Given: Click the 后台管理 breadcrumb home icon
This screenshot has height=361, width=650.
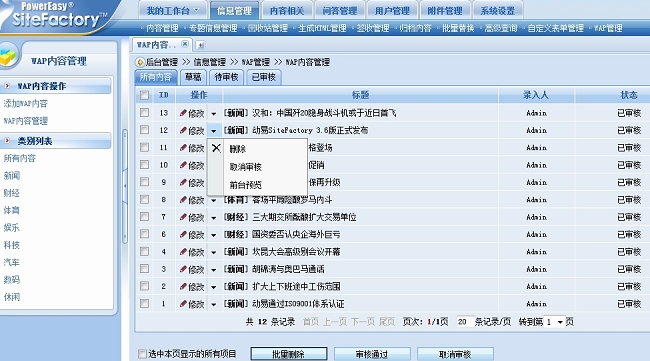Looking at the screenshot, I should (141, 62).
